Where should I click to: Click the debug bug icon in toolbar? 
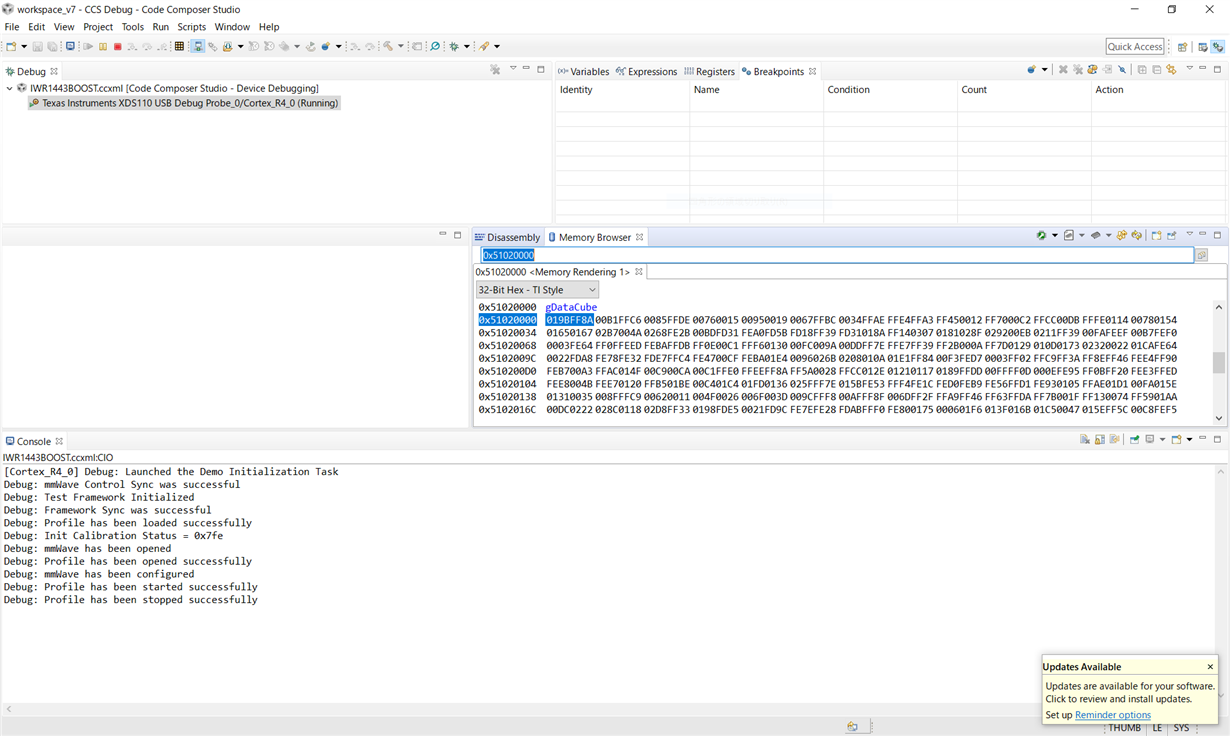point(454,46)
